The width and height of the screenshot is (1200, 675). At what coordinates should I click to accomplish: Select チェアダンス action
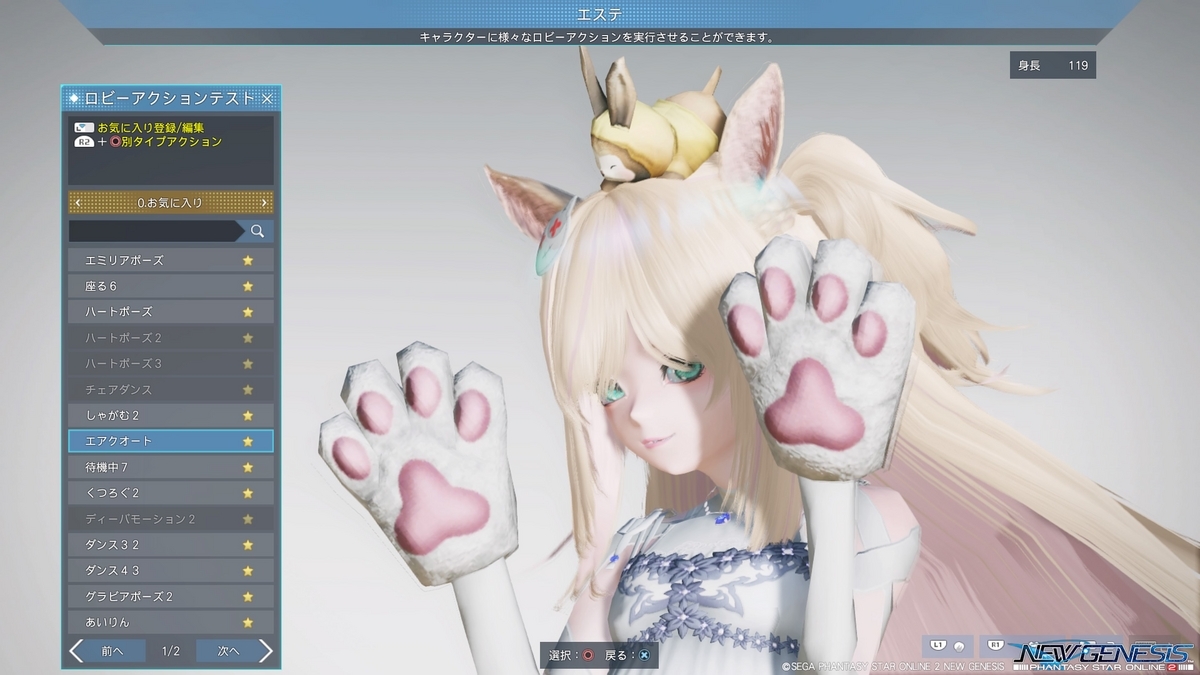tap(171, 389)
